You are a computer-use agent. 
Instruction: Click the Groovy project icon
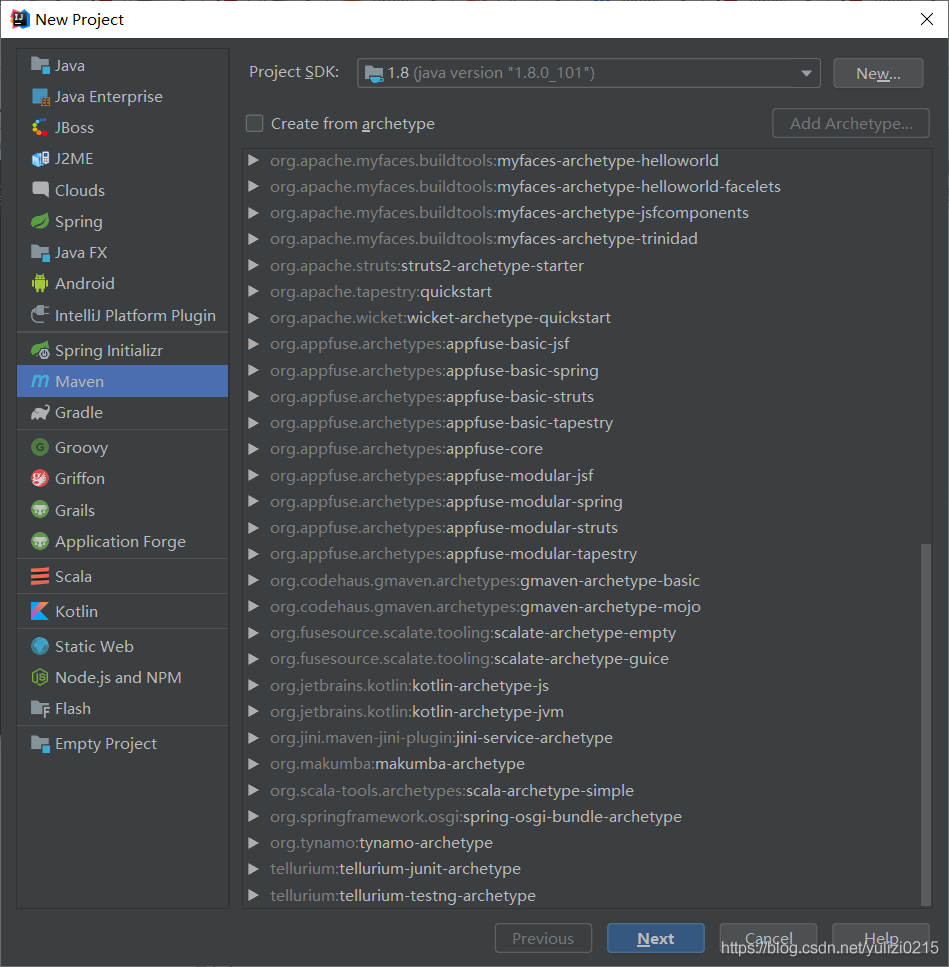(x=41, y=447)
